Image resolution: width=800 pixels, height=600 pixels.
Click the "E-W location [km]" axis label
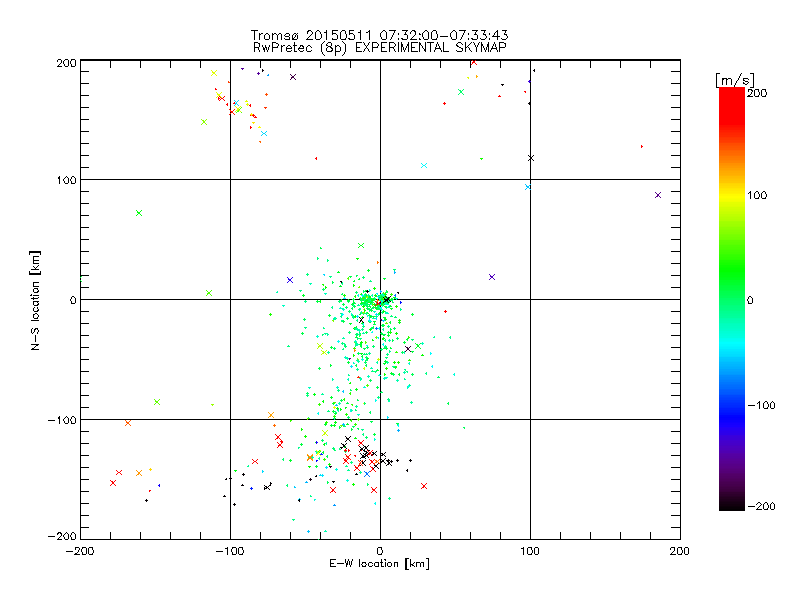tap(379, 564)
